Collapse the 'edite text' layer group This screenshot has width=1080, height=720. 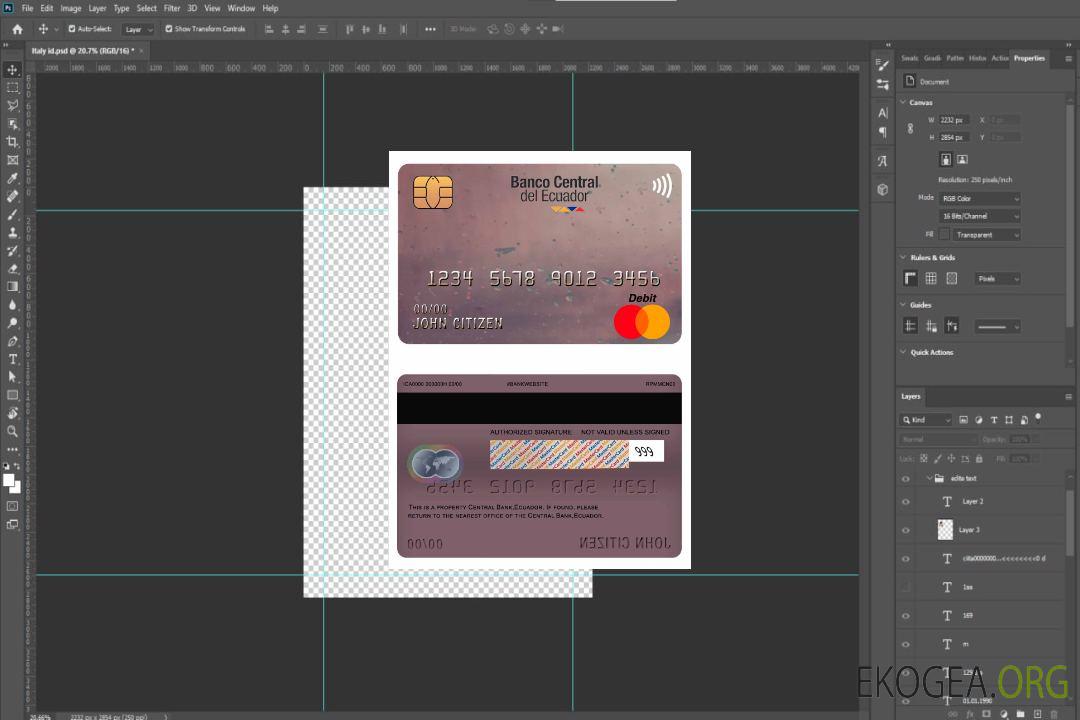click(929, 478)
